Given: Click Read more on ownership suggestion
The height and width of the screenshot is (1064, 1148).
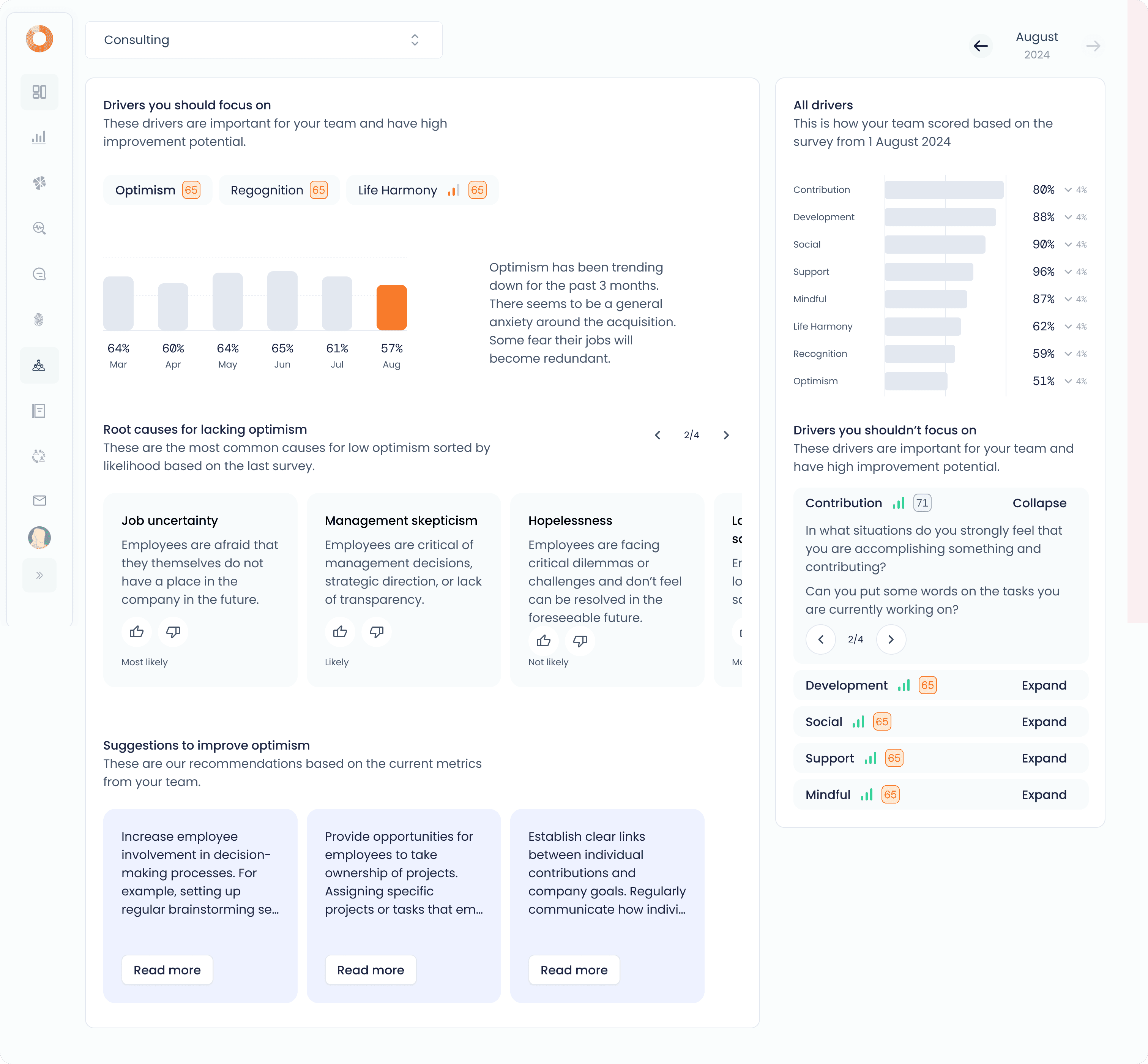Looking at the screenshot, I should [x=370, y=970].
